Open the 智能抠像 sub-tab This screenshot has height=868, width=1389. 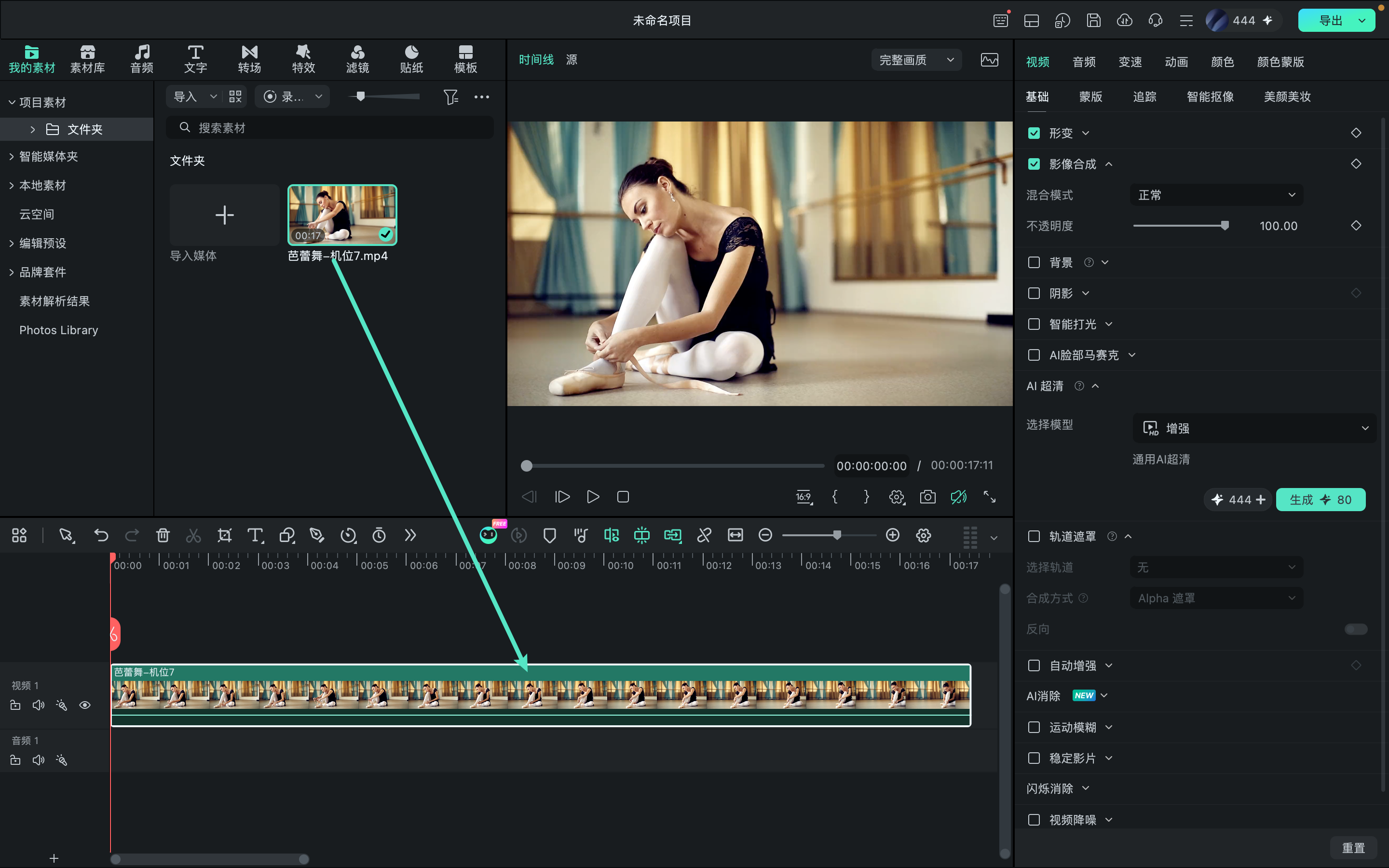1210,96
